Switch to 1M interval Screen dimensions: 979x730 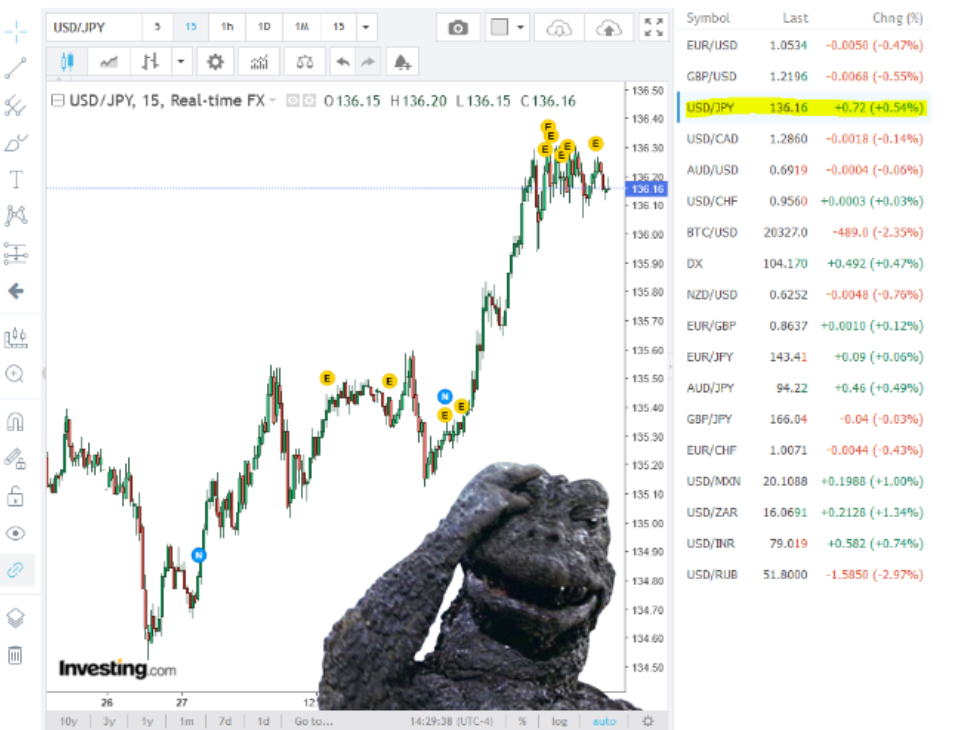point(302,27)
